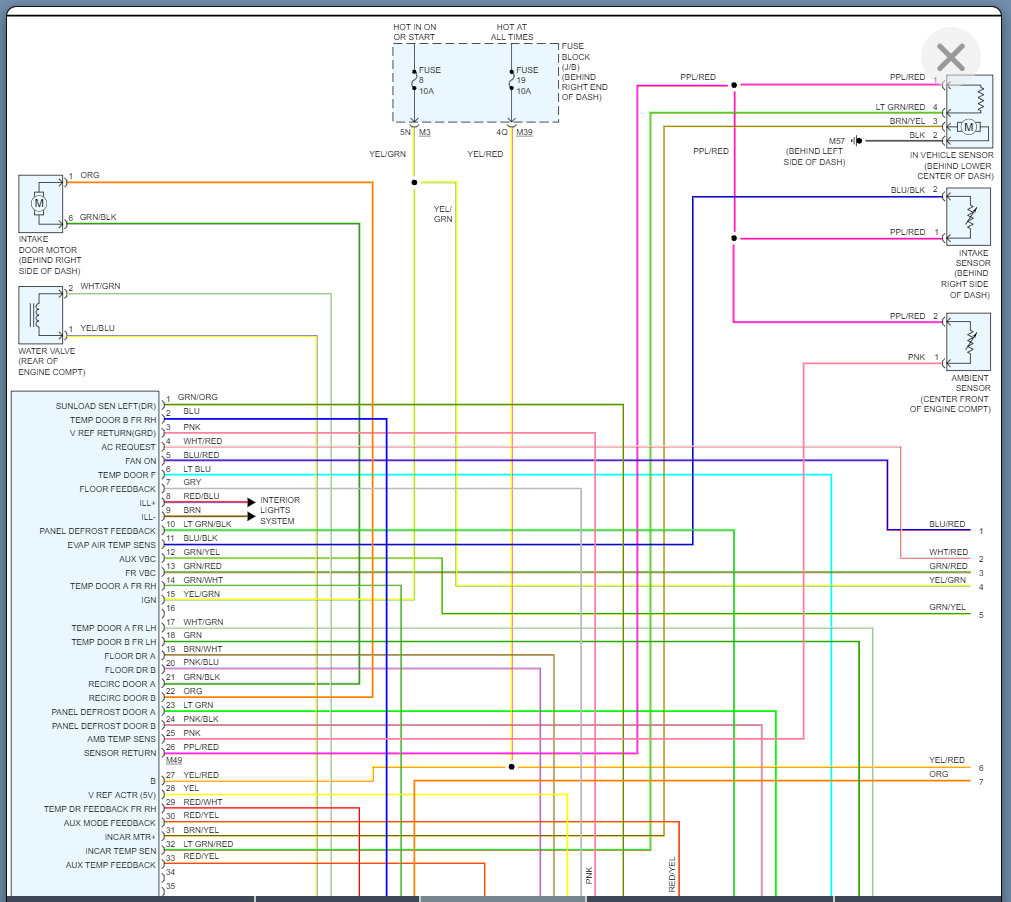
Task: Select the EVAP AIR TEMP SENS pin label
Action: pyautogui.click(x=112, y=545)
